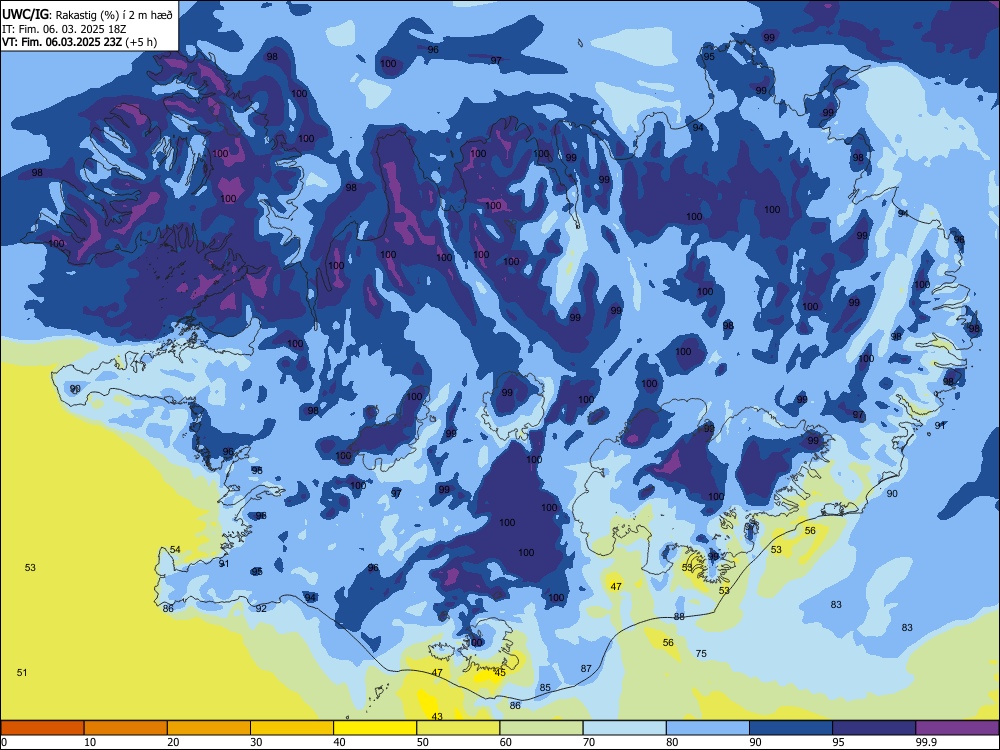
Task: Select the map value '45' on the south coast
Action: point(500,672)
